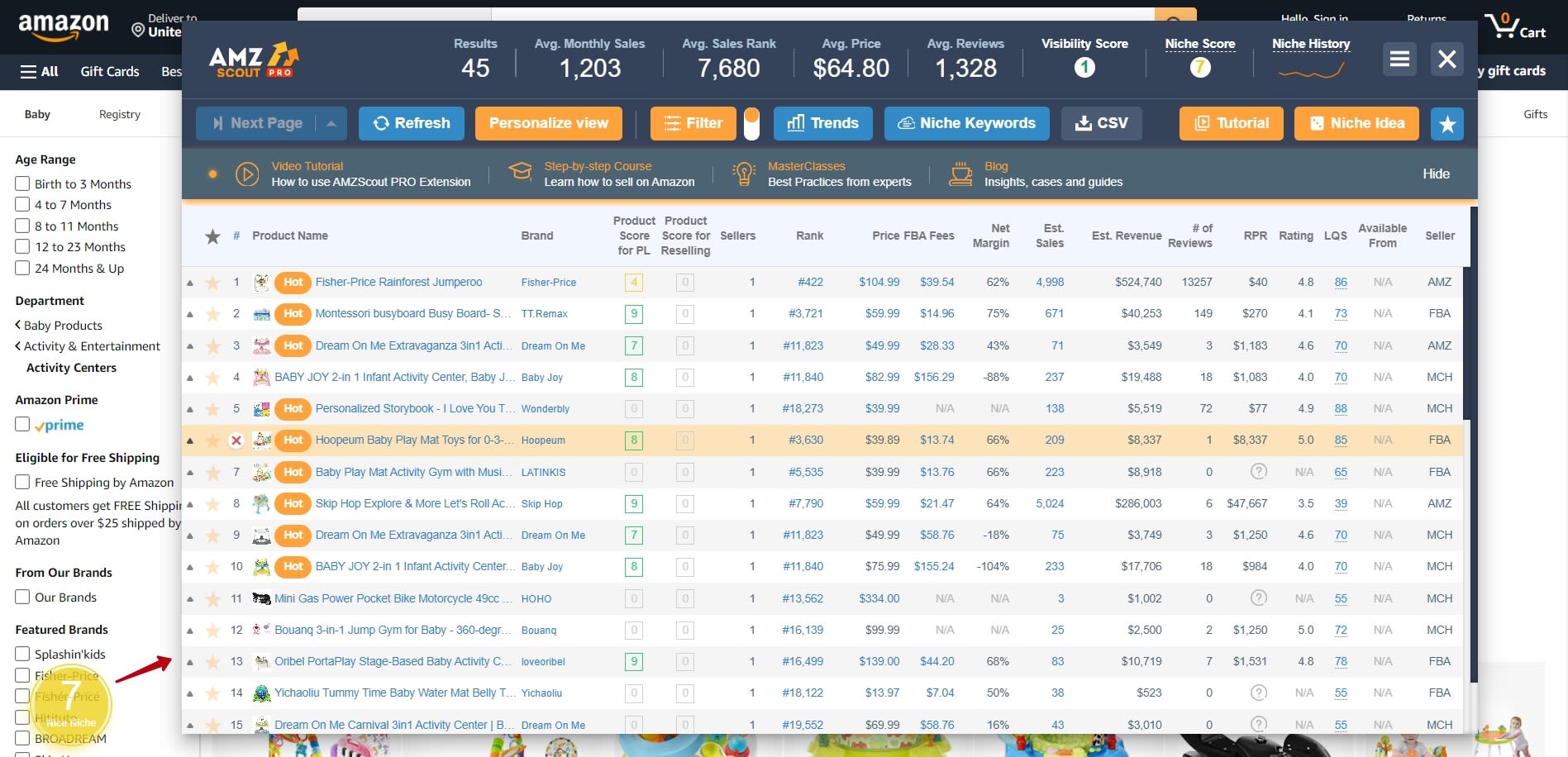Open the Baby department tab

36,114
